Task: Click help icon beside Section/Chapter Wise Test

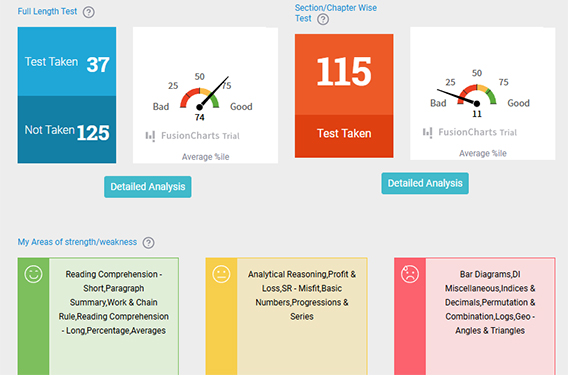Action: 323,19
